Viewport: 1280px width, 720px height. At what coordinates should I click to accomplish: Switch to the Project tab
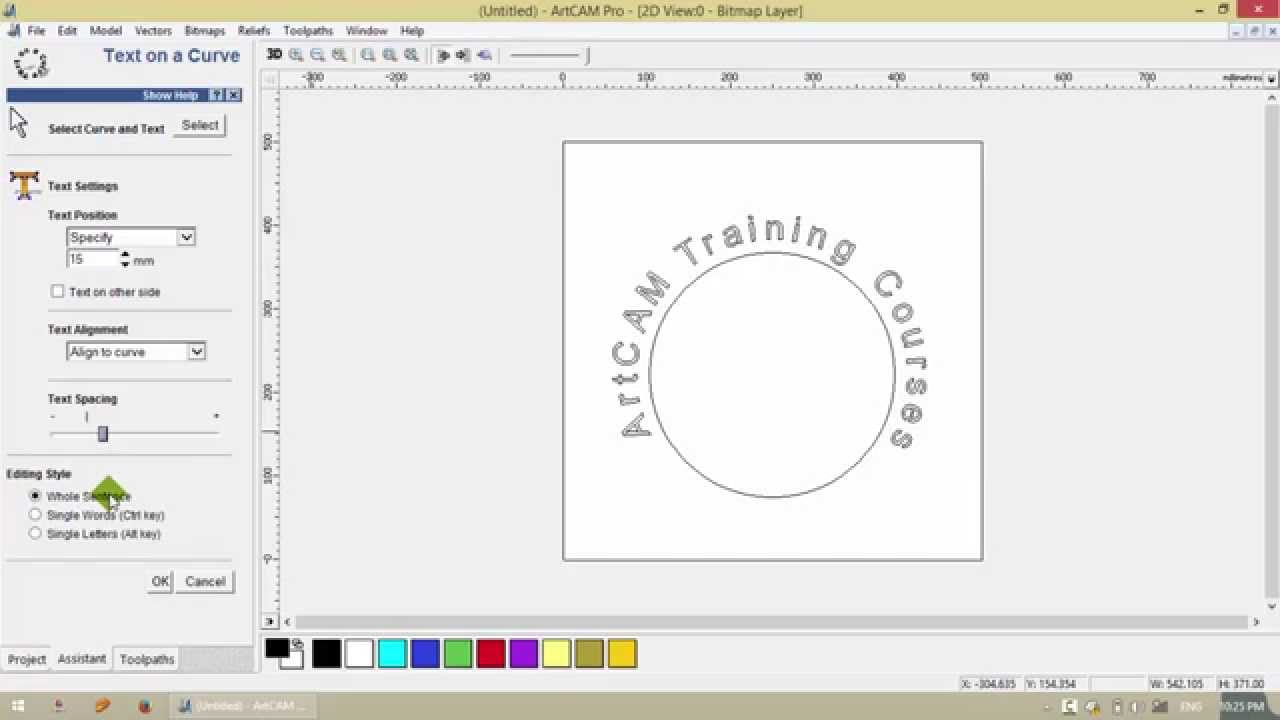tap(27, 659)
